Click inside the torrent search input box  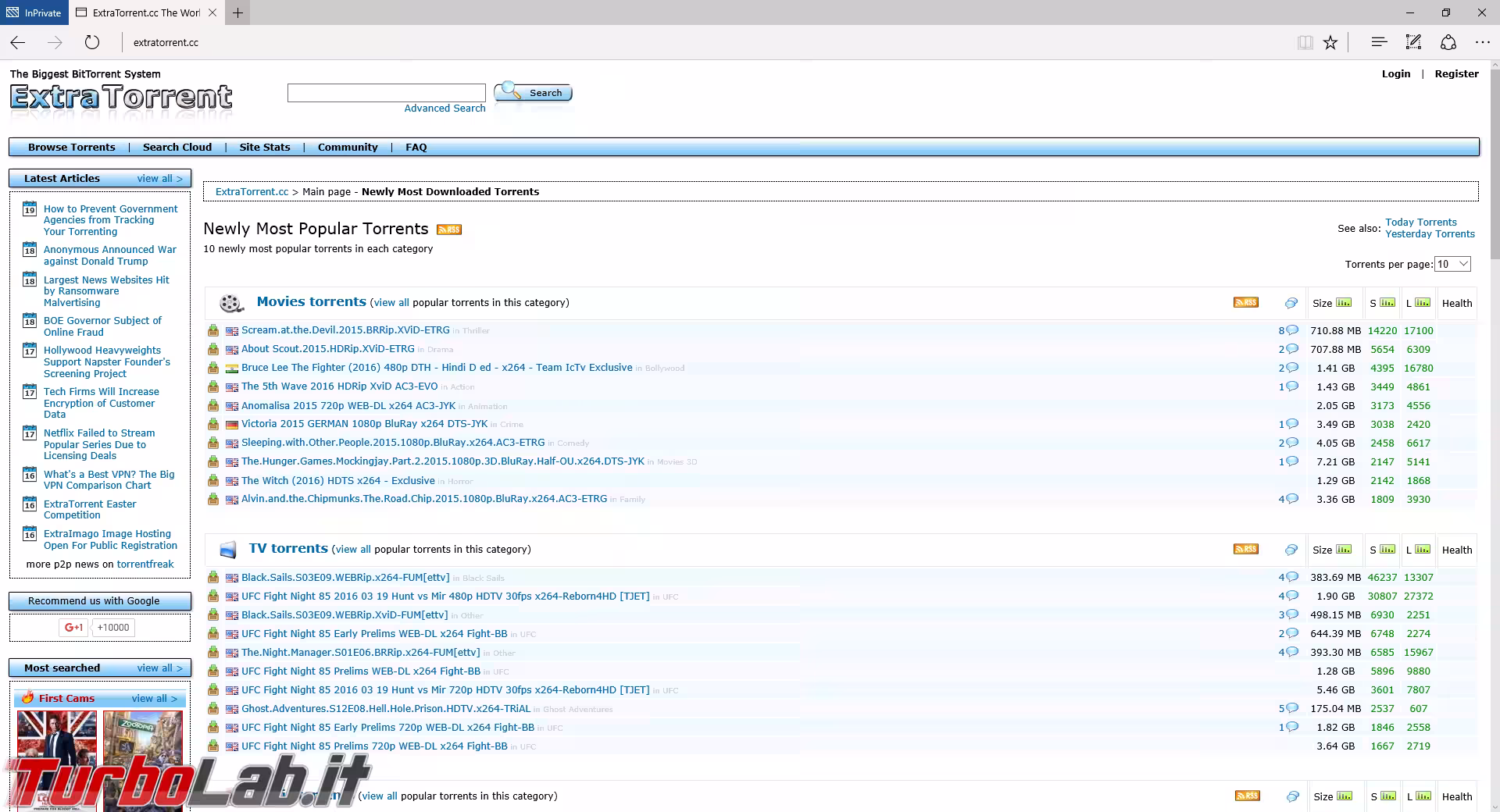(387, 92)
